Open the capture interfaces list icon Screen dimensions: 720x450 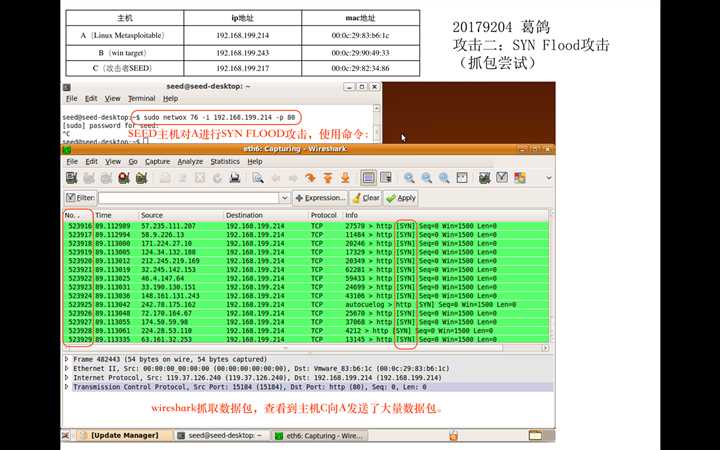click(x=71, y=178)
